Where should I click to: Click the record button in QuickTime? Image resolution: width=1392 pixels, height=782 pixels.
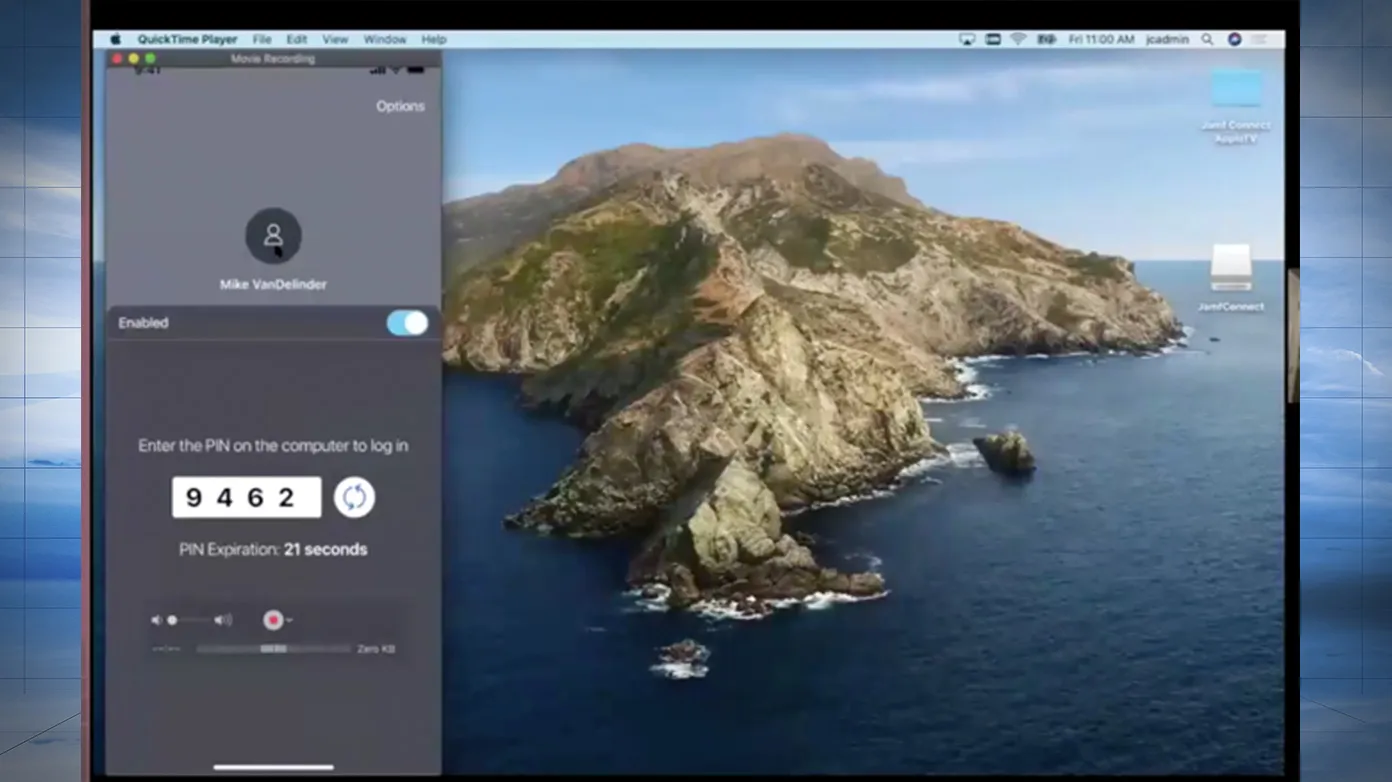point(272,620)
